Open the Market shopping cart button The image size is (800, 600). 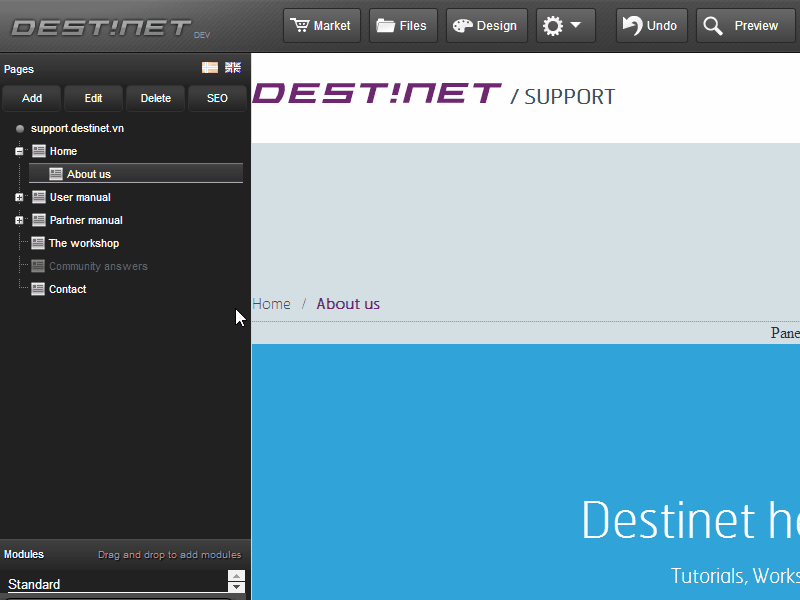[x=321, y=26]
